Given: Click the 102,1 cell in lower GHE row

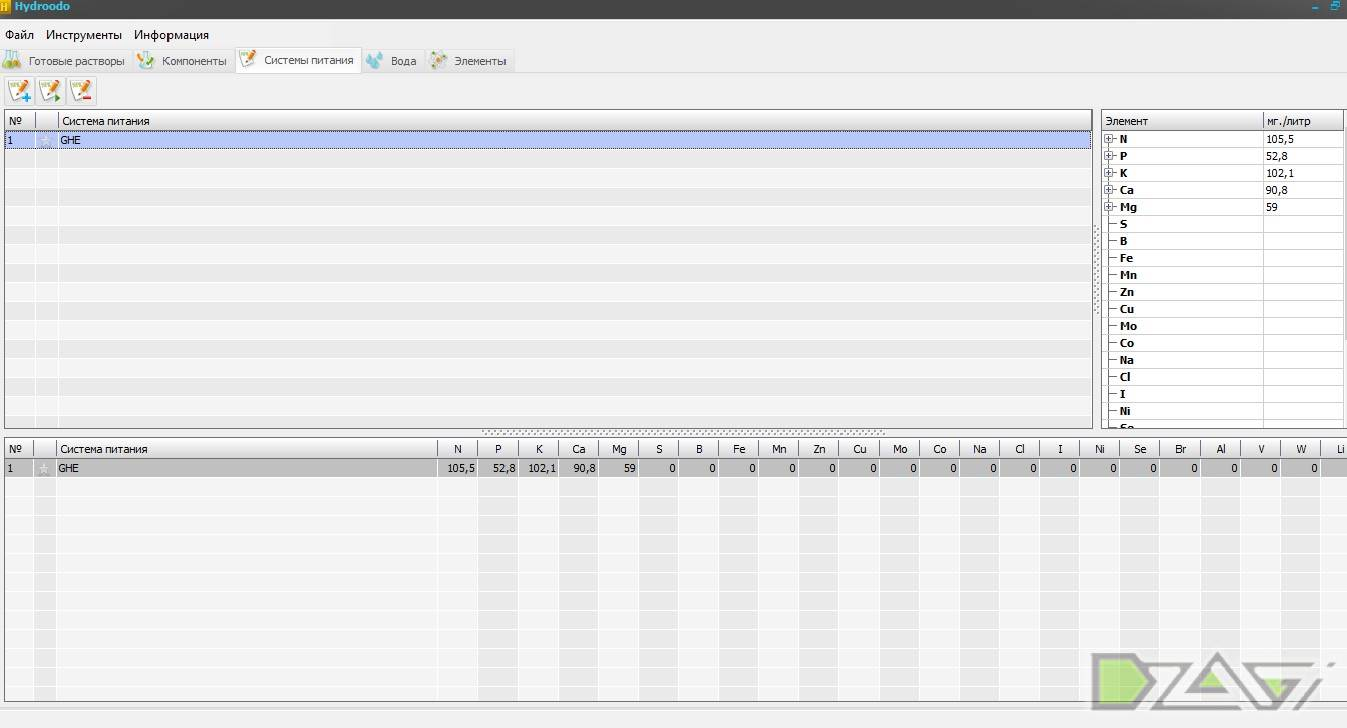Looking at the screenshot, I should [x=539, y=468].
